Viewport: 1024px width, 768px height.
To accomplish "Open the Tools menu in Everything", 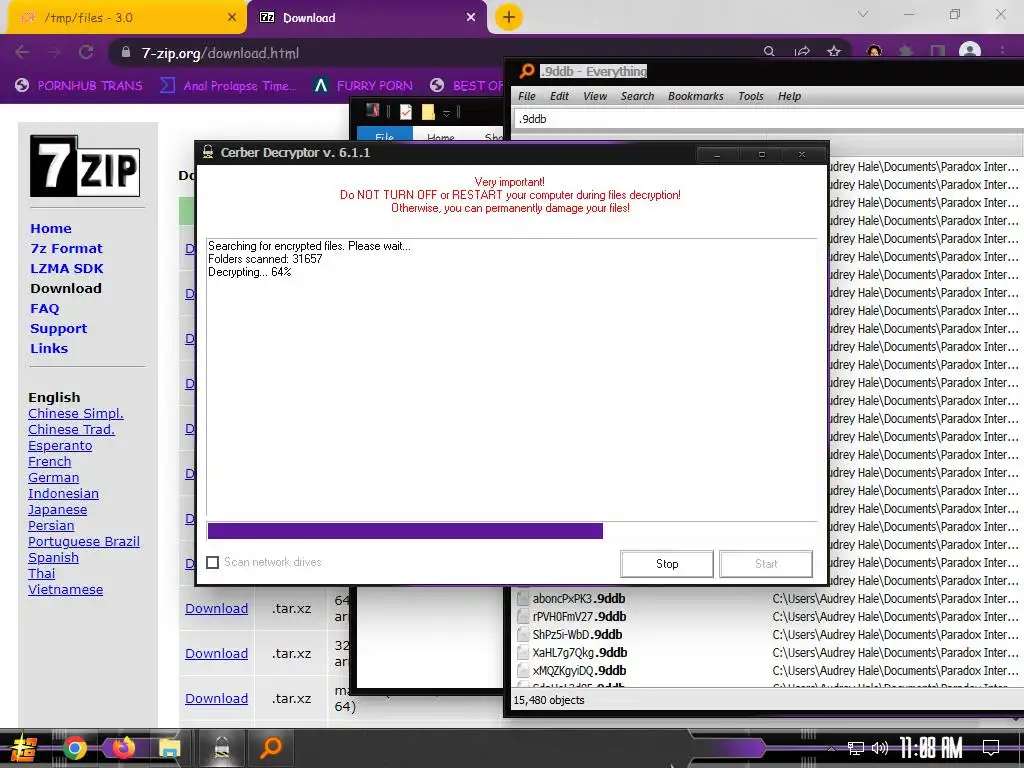I will [x=750, y=96].
